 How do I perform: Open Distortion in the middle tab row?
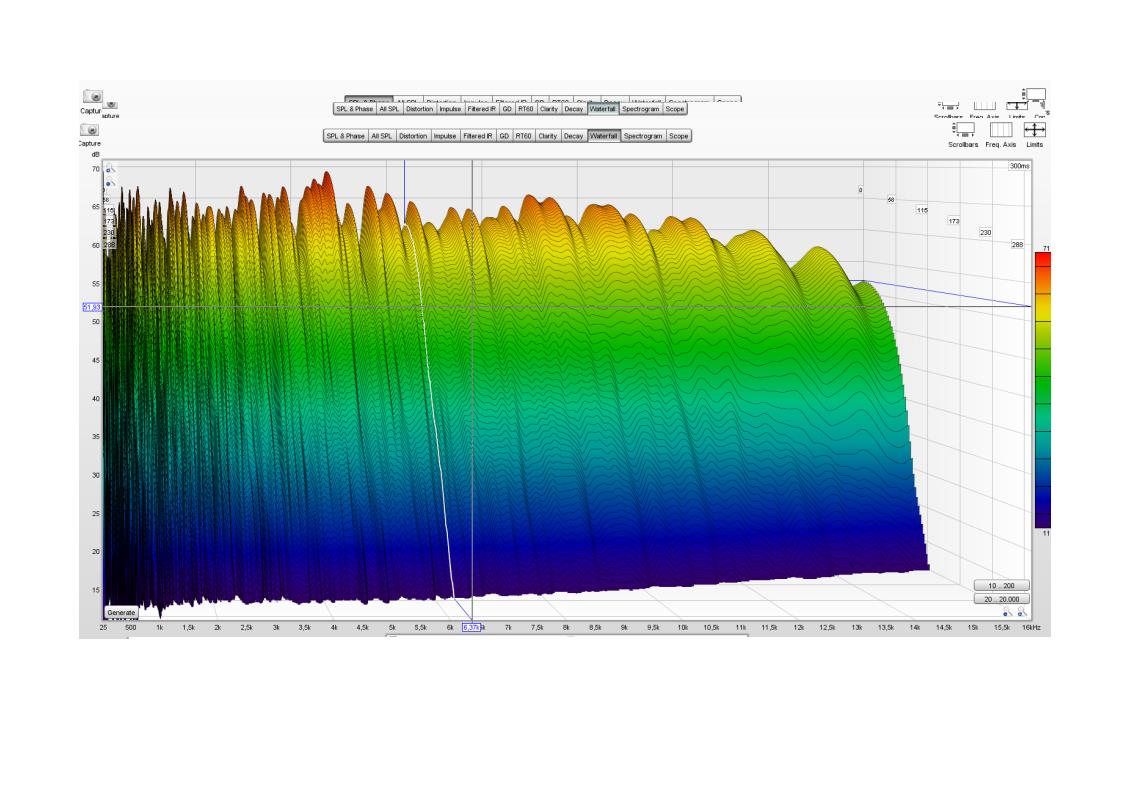(x=420, y=109)
